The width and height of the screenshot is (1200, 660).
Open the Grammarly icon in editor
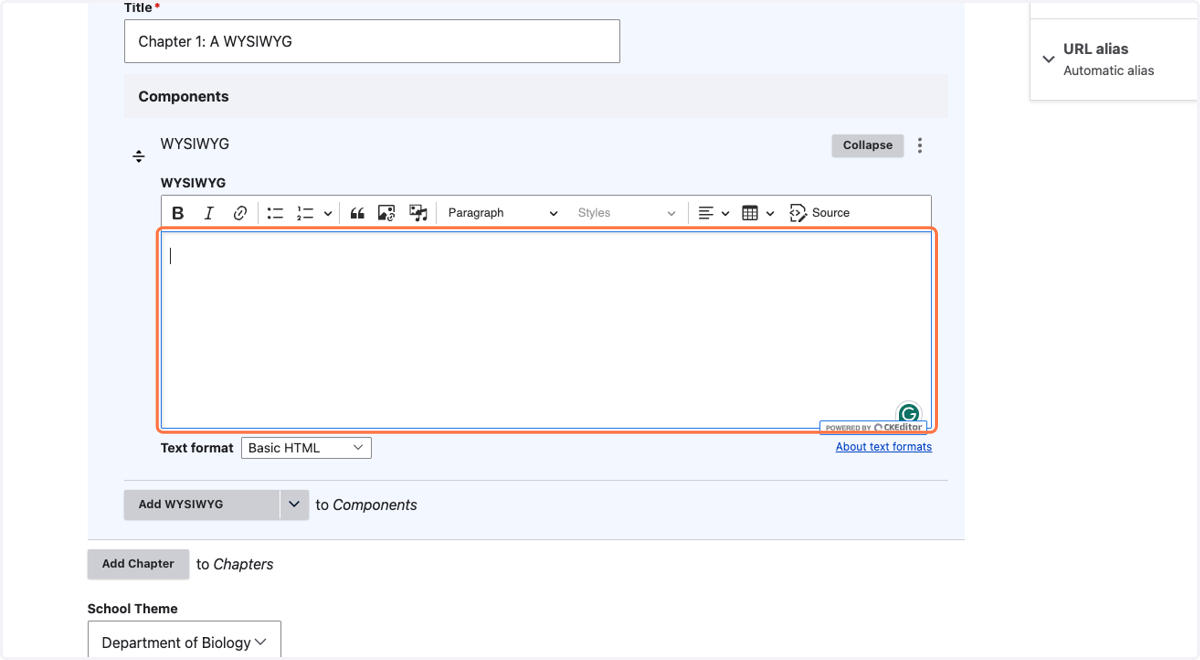(x=908, y=413)
